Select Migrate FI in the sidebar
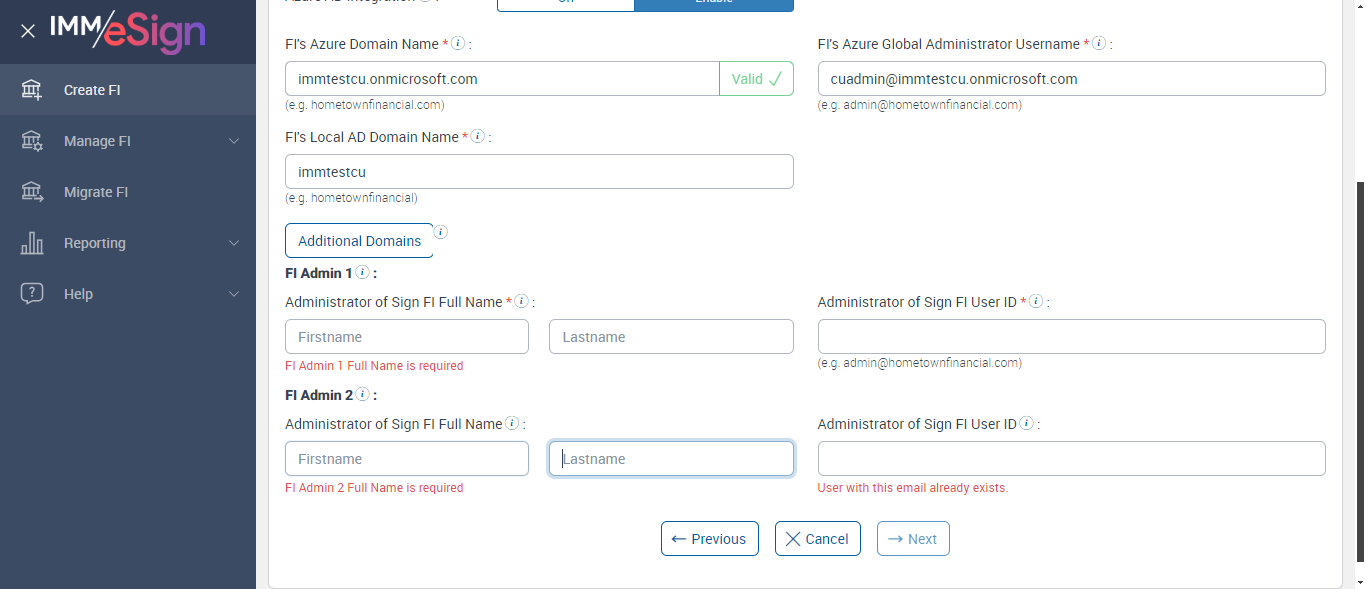Image resolution: width=1366 pixels, height=589 pixels. tap(96, 192)
